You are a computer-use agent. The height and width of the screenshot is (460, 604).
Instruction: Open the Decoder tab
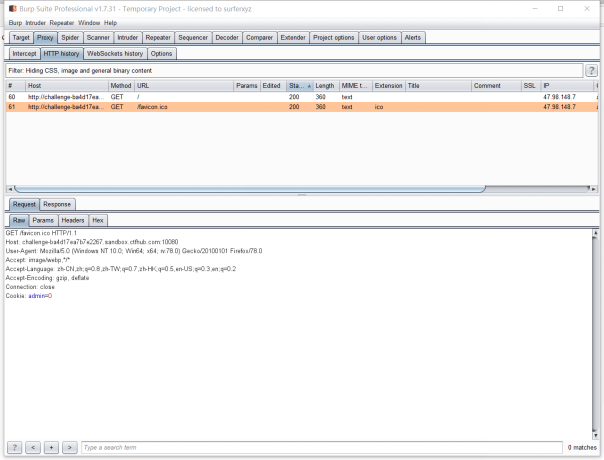[x=227, y=37]
